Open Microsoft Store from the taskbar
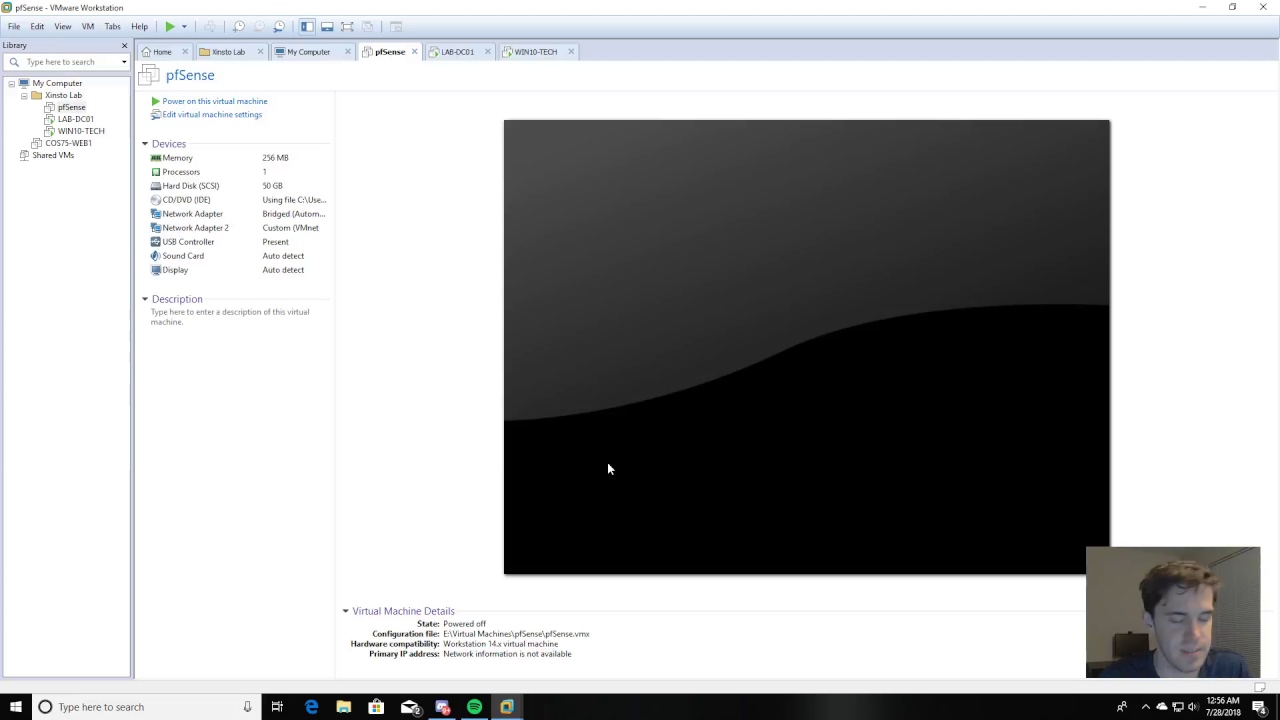Image resolution: width=1280 pixels, height=720 pixels. pos(376,707)
